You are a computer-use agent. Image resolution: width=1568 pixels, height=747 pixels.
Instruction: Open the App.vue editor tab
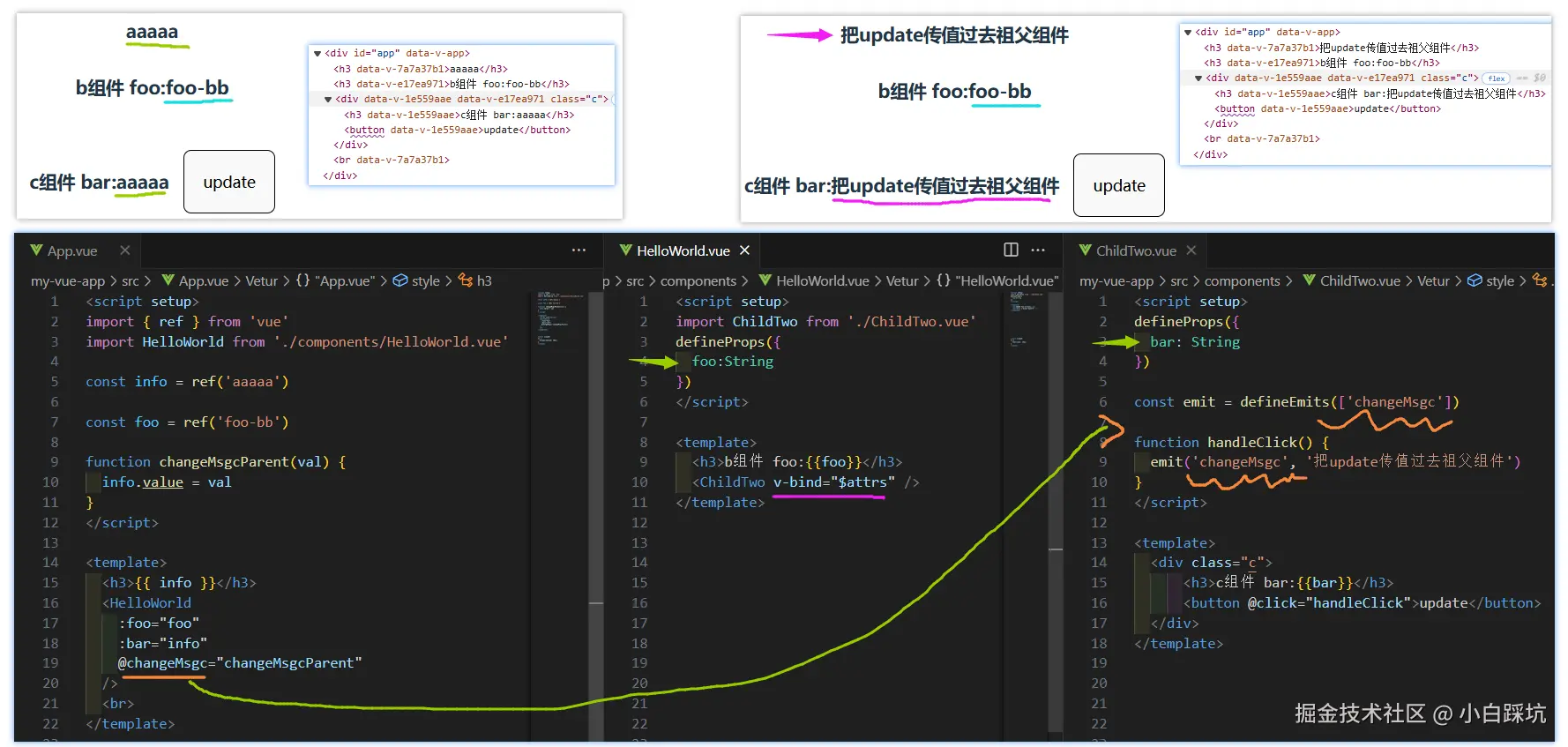coord(72,251)
